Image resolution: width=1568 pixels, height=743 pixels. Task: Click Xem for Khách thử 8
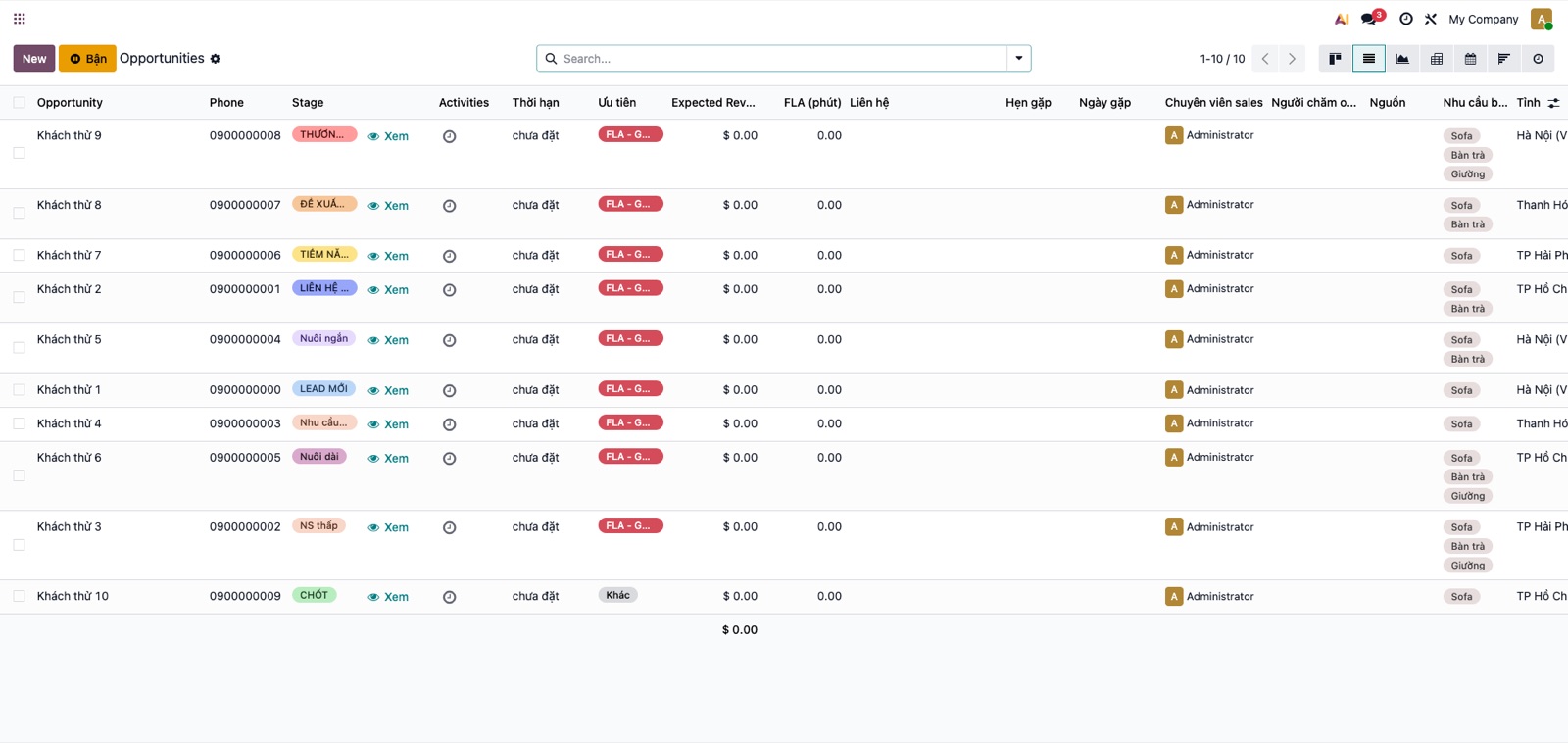click(x=388, y=206)
